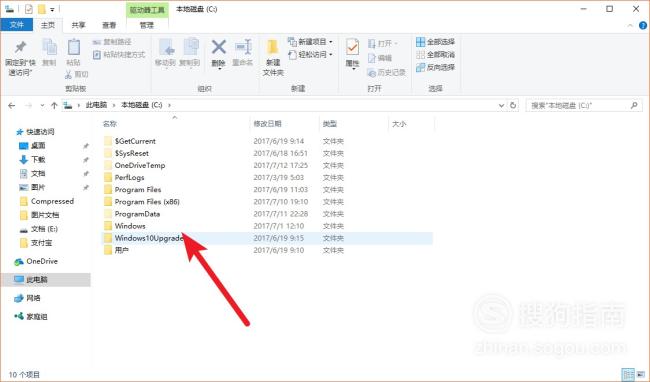Switch to the 共享 share tab
The height and width of the screenshot is (382, 650).
click(78, 25)
